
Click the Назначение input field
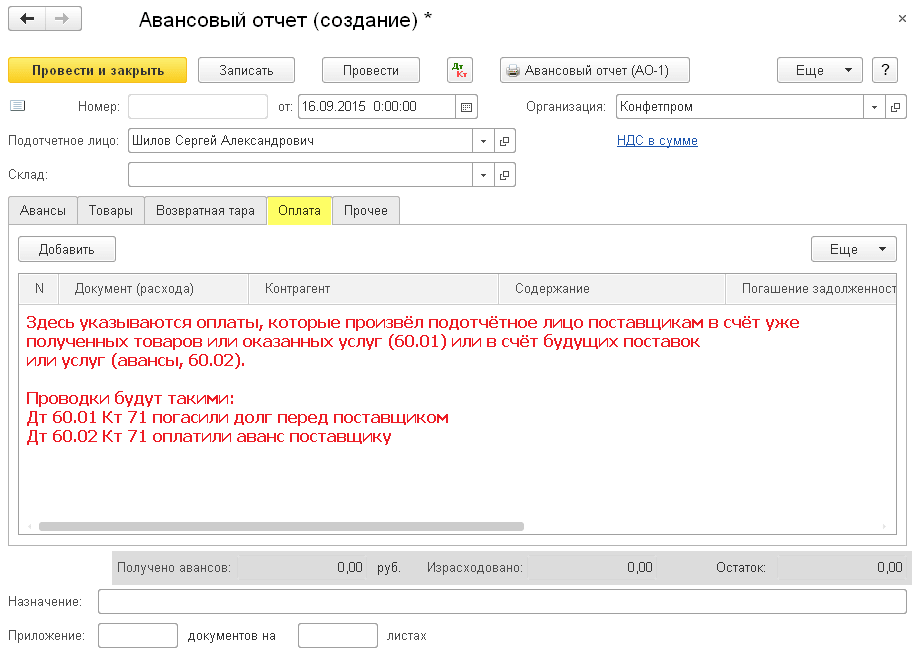(502, 601)
